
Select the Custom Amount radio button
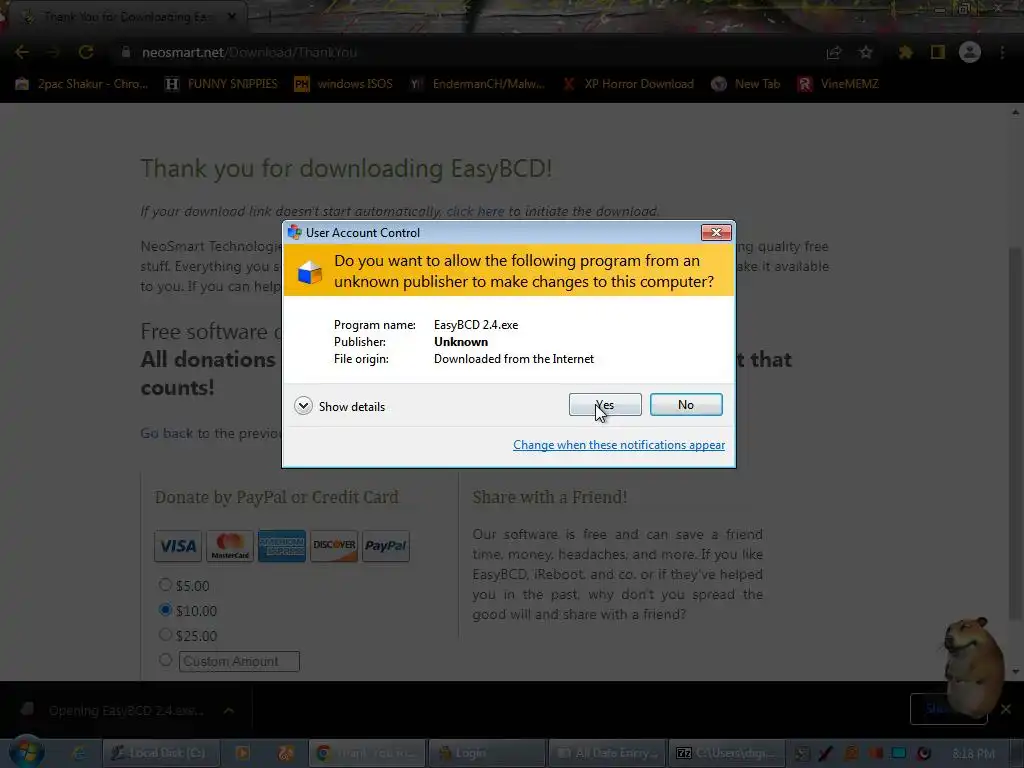point(165,660)
